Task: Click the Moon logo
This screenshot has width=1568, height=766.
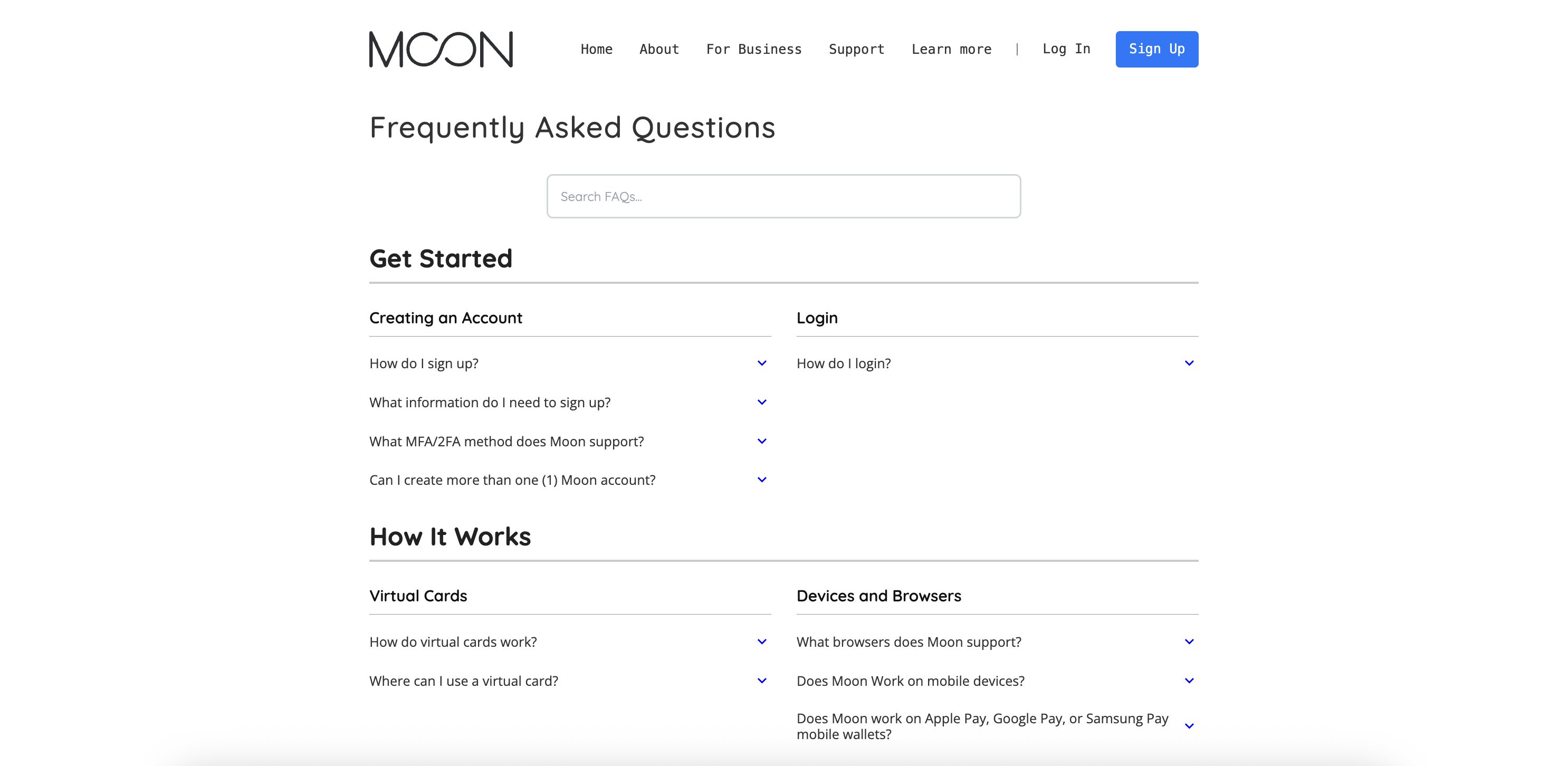Action: [440, 49]
